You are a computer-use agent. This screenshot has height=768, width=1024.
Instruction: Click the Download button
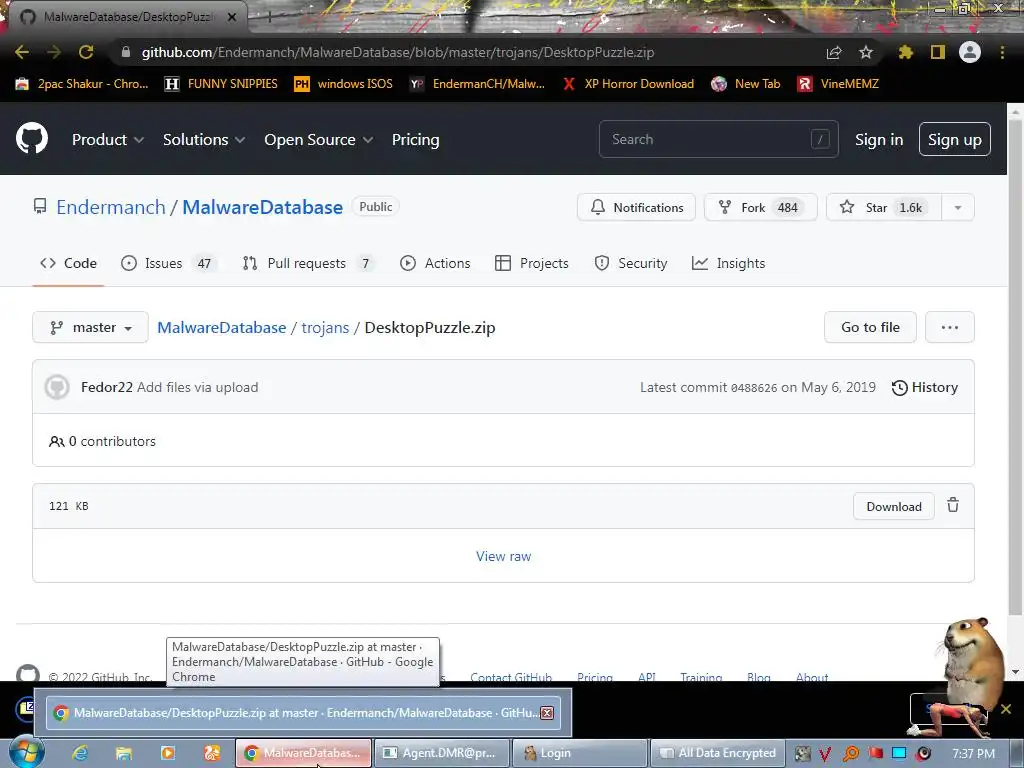tap(893, 507)
